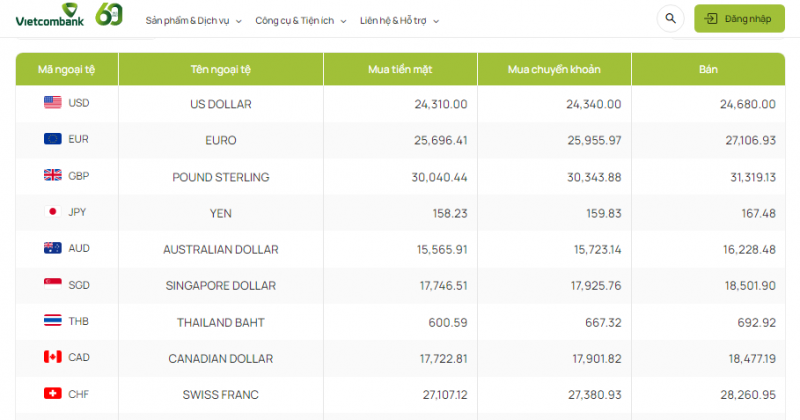Click the Tên ngoại tệ column header
The height and width of the screenshot is (420, 800).
[221, 69]
